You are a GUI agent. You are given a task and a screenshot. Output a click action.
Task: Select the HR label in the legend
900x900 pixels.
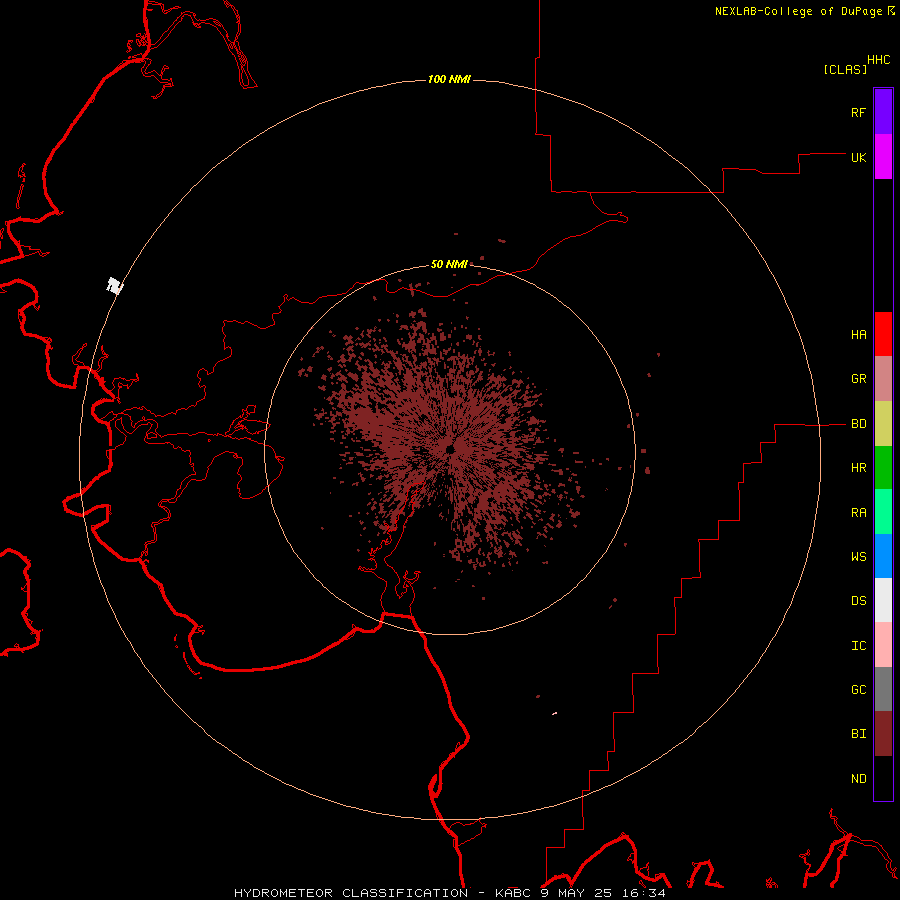(x=858, y=468)
